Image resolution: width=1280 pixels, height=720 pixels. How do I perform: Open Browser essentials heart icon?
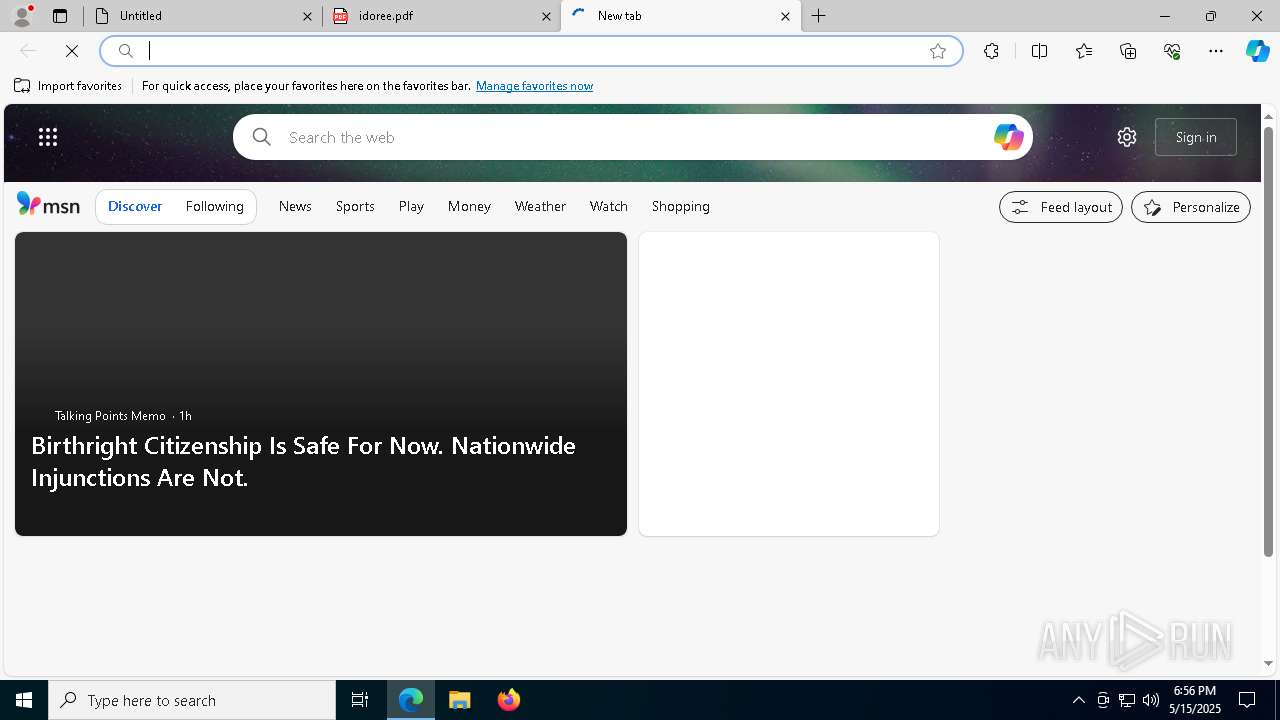point(1172,51)
